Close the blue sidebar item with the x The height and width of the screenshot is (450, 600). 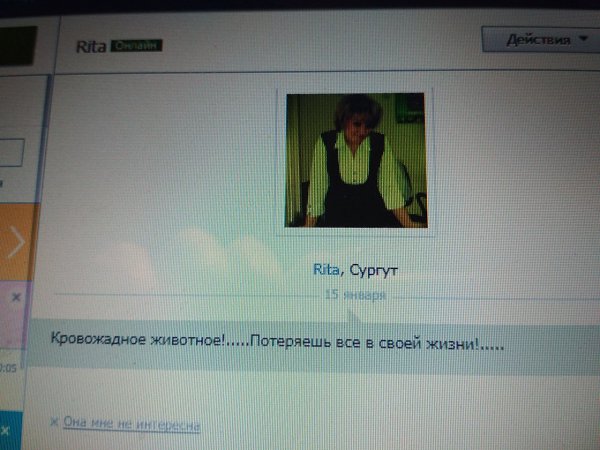click(x=5, y=430)
